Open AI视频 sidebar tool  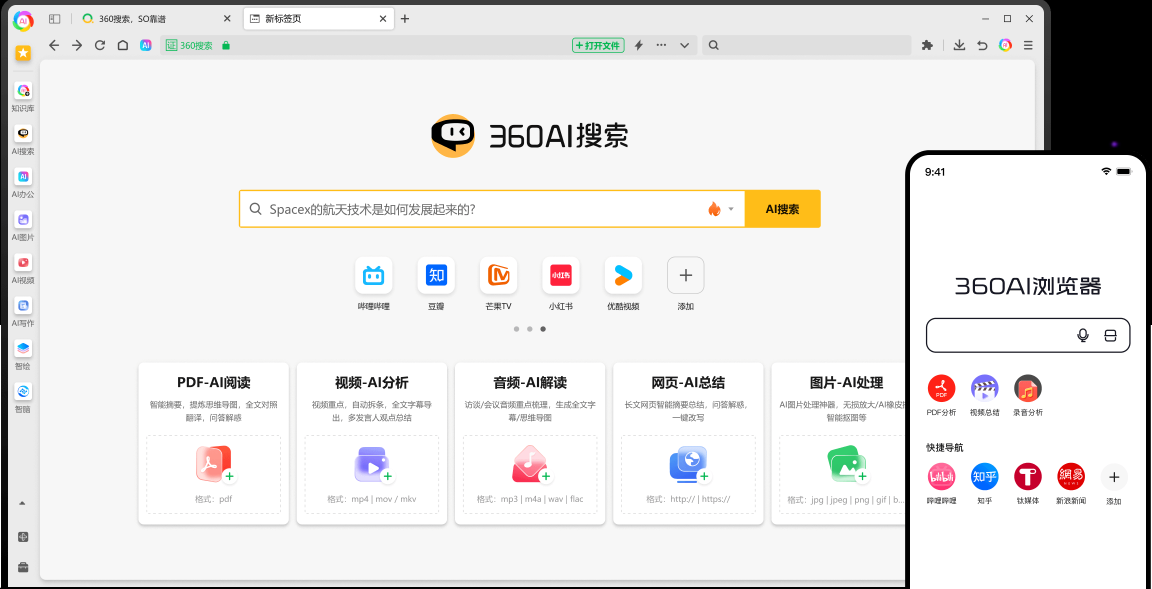click(x=24, y=268)
